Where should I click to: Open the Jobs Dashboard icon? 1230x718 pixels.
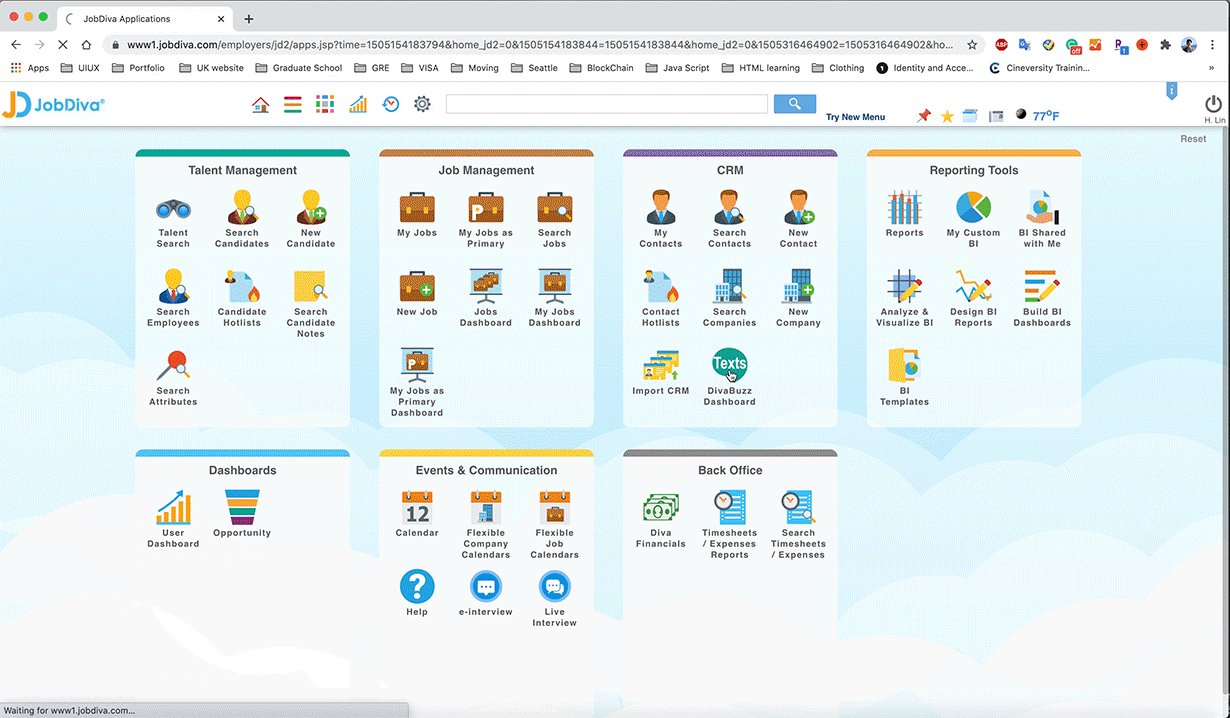486,286
